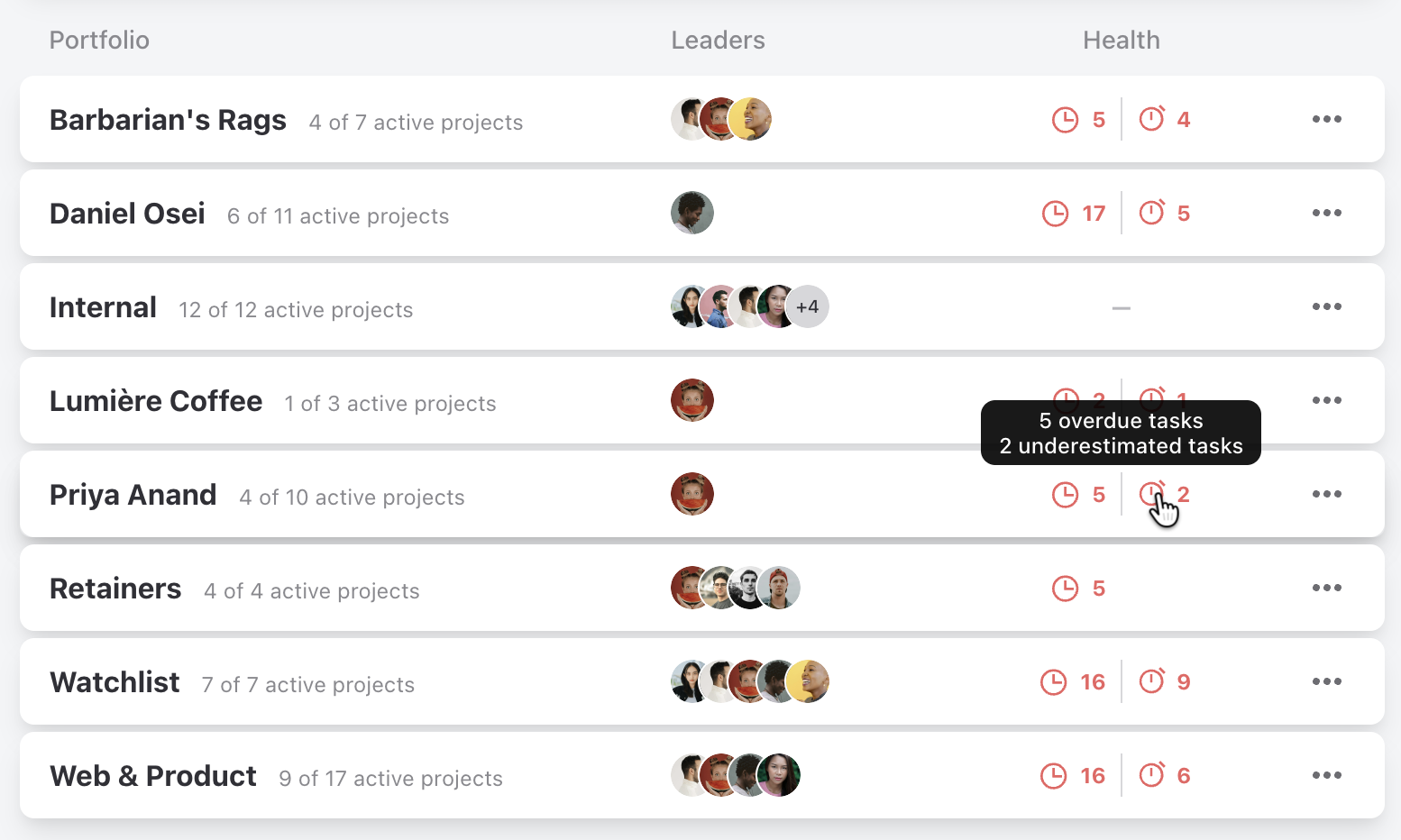Open the Retainers portfolio

point(115,589)
